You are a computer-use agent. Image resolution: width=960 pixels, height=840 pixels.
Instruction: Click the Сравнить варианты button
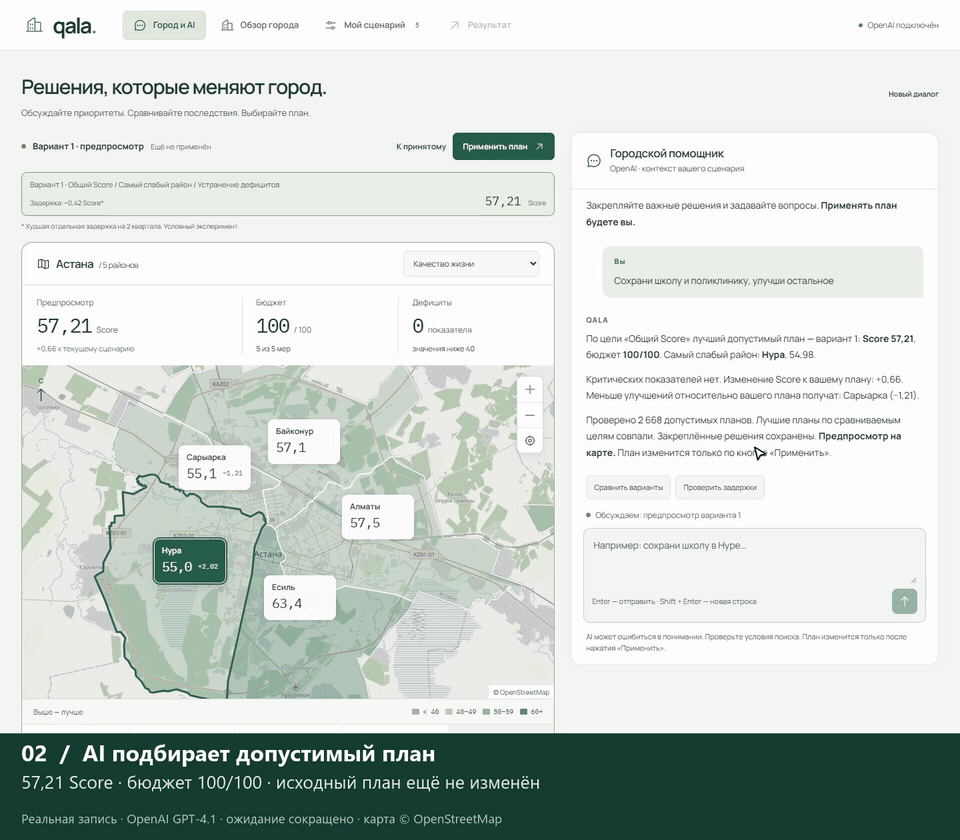click(x=628, y=487)
